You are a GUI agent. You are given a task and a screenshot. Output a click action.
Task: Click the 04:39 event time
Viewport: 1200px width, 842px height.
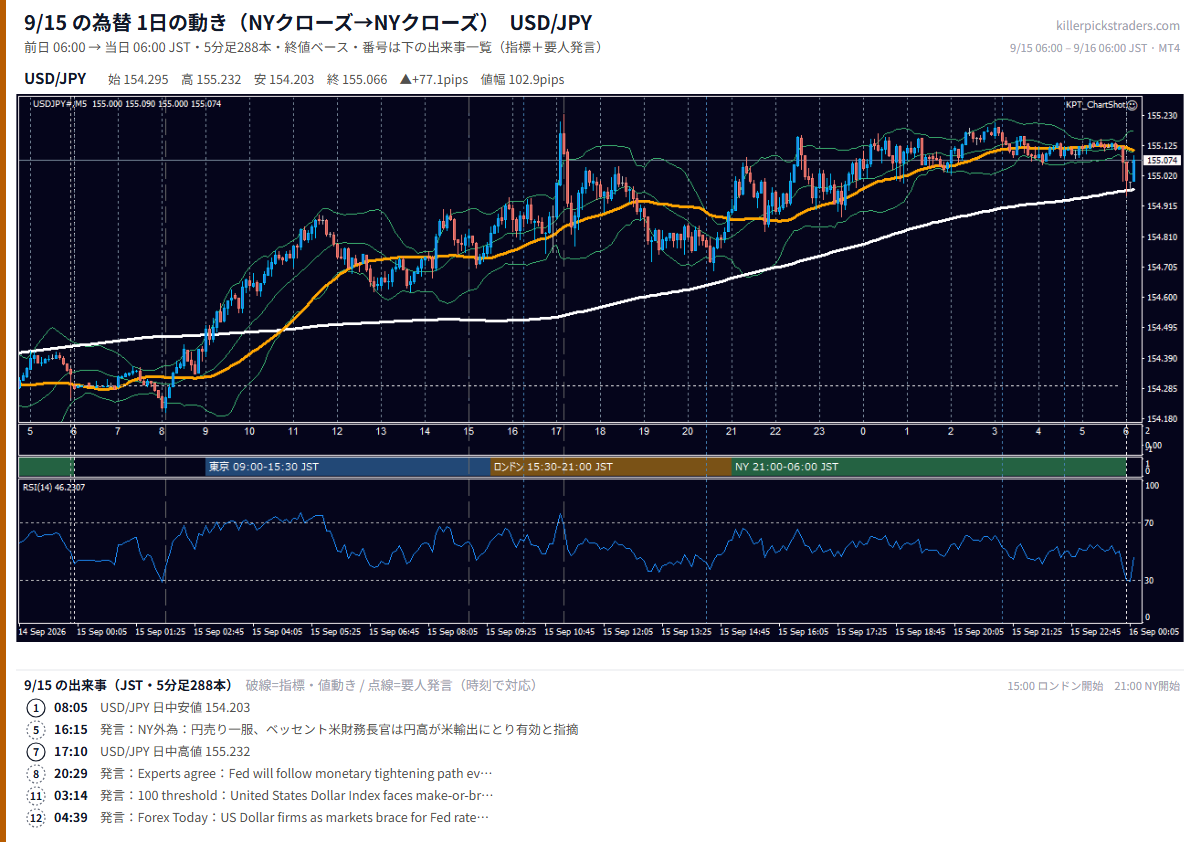tap(71, 818)
